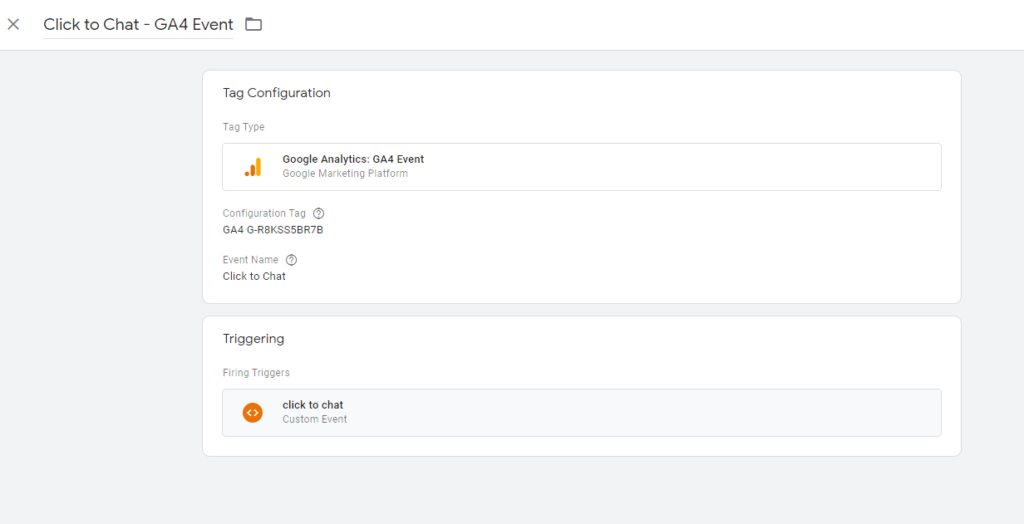Image resolution: width=1024 pixels, height=524 pixels.
Task: Click the orange Custom Event trigger icon
Action: pos(253,412)
